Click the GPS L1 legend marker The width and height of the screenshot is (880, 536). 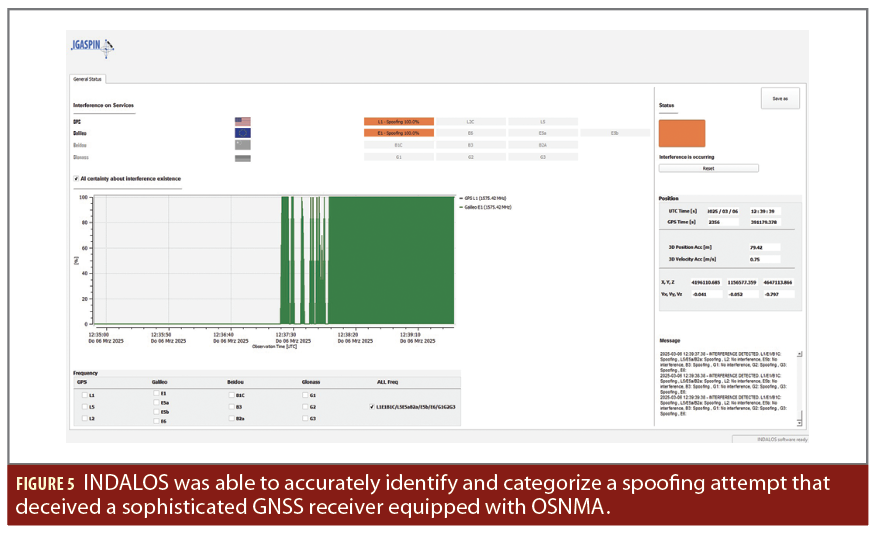[x=459, y=198]
